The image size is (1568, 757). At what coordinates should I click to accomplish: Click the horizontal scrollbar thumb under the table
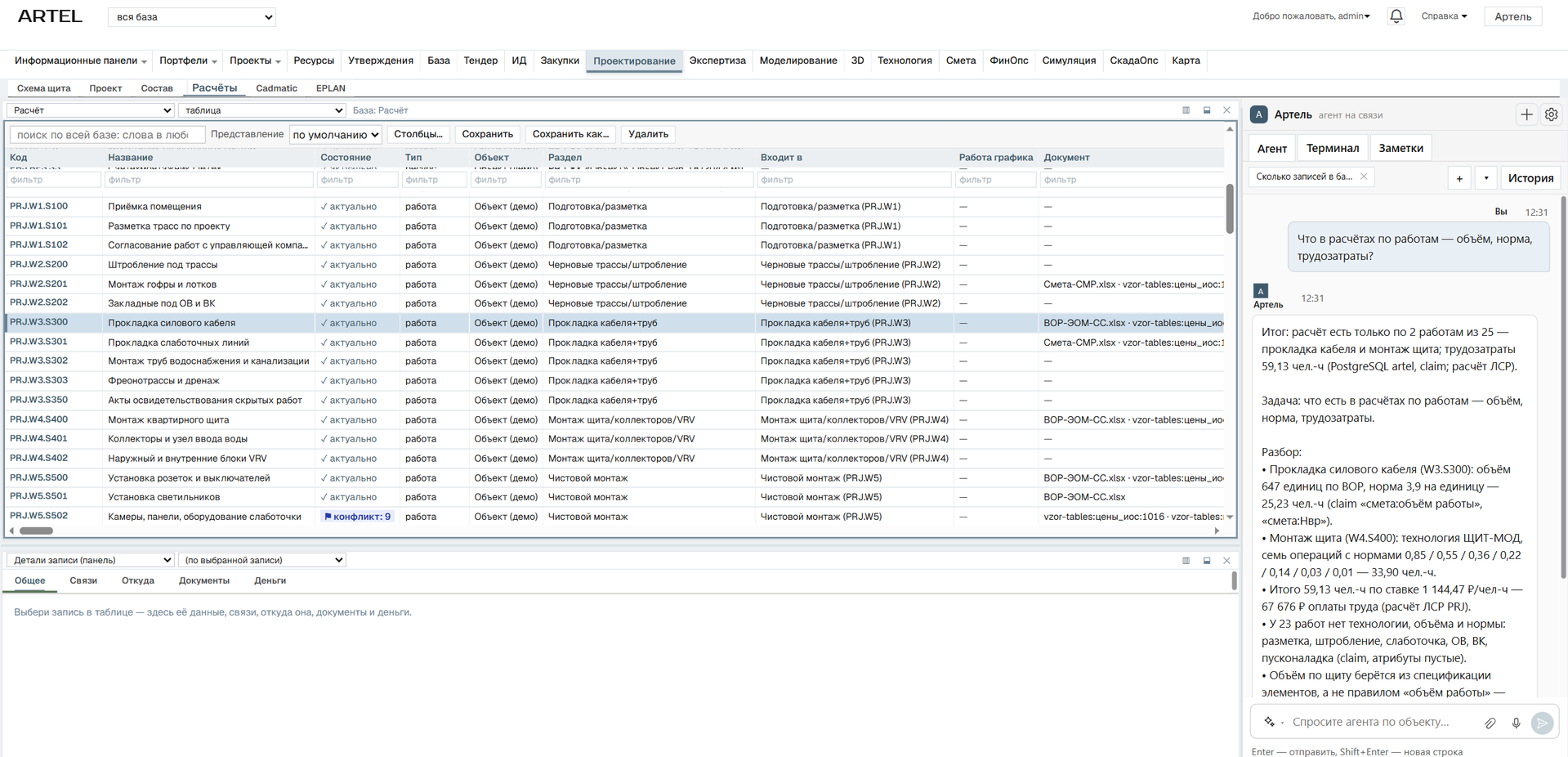point(36,531)
